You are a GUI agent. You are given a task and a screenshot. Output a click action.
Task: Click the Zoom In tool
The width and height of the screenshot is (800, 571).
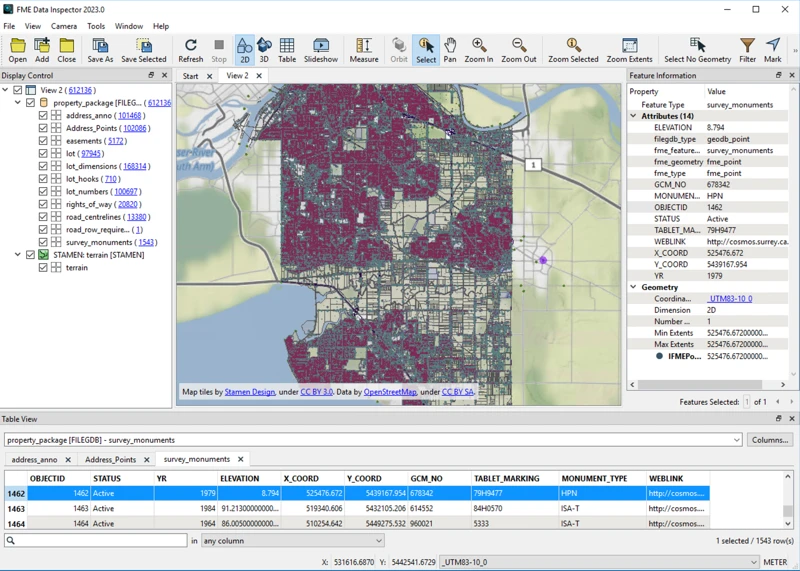479,50
